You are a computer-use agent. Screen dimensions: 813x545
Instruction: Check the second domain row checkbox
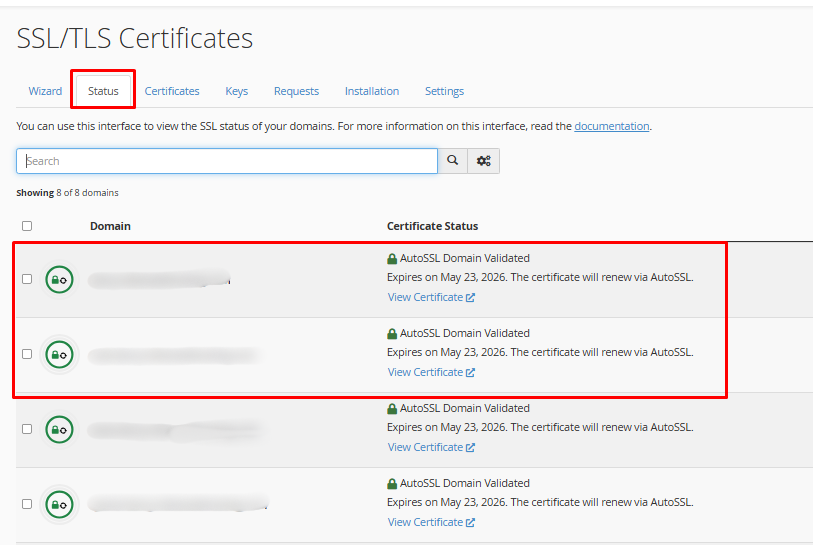(27, 354)
